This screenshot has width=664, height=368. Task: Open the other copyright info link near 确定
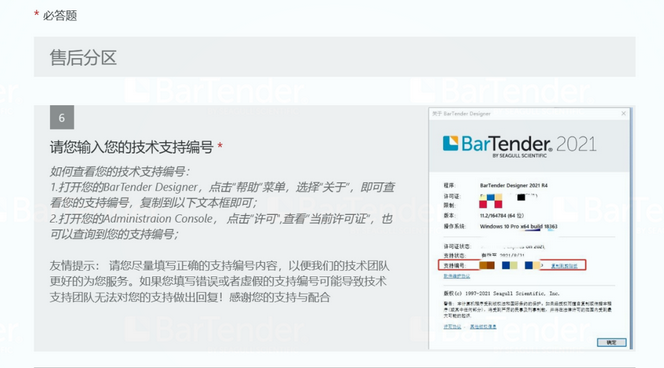(483, 326)
